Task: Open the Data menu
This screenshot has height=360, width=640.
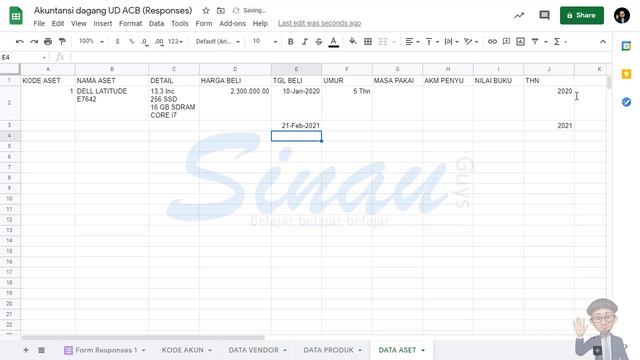Action: 156,24
